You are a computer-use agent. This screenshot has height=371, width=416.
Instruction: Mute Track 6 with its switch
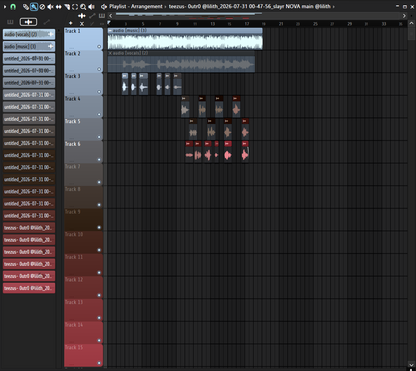point(99,160)
